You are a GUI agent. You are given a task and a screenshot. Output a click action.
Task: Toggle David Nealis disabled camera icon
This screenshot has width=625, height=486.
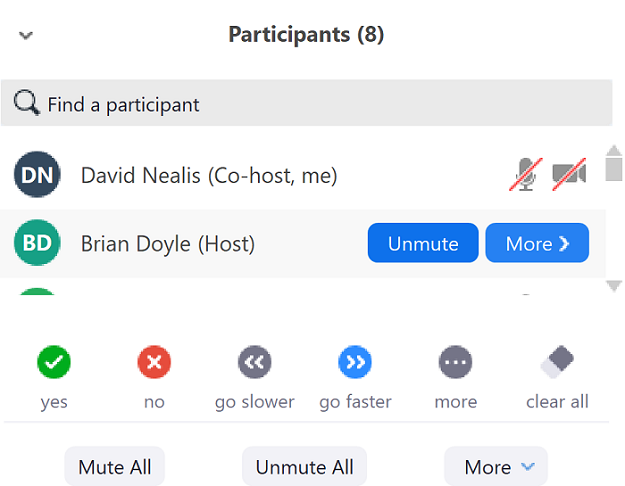(569, 174)
